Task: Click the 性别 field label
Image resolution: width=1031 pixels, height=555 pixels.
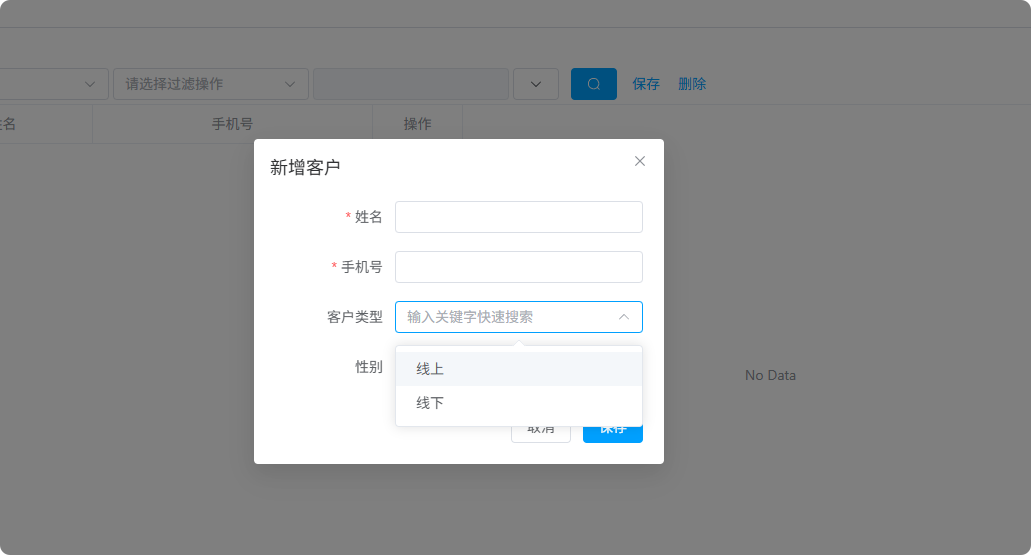Action: tap(368, 367)
